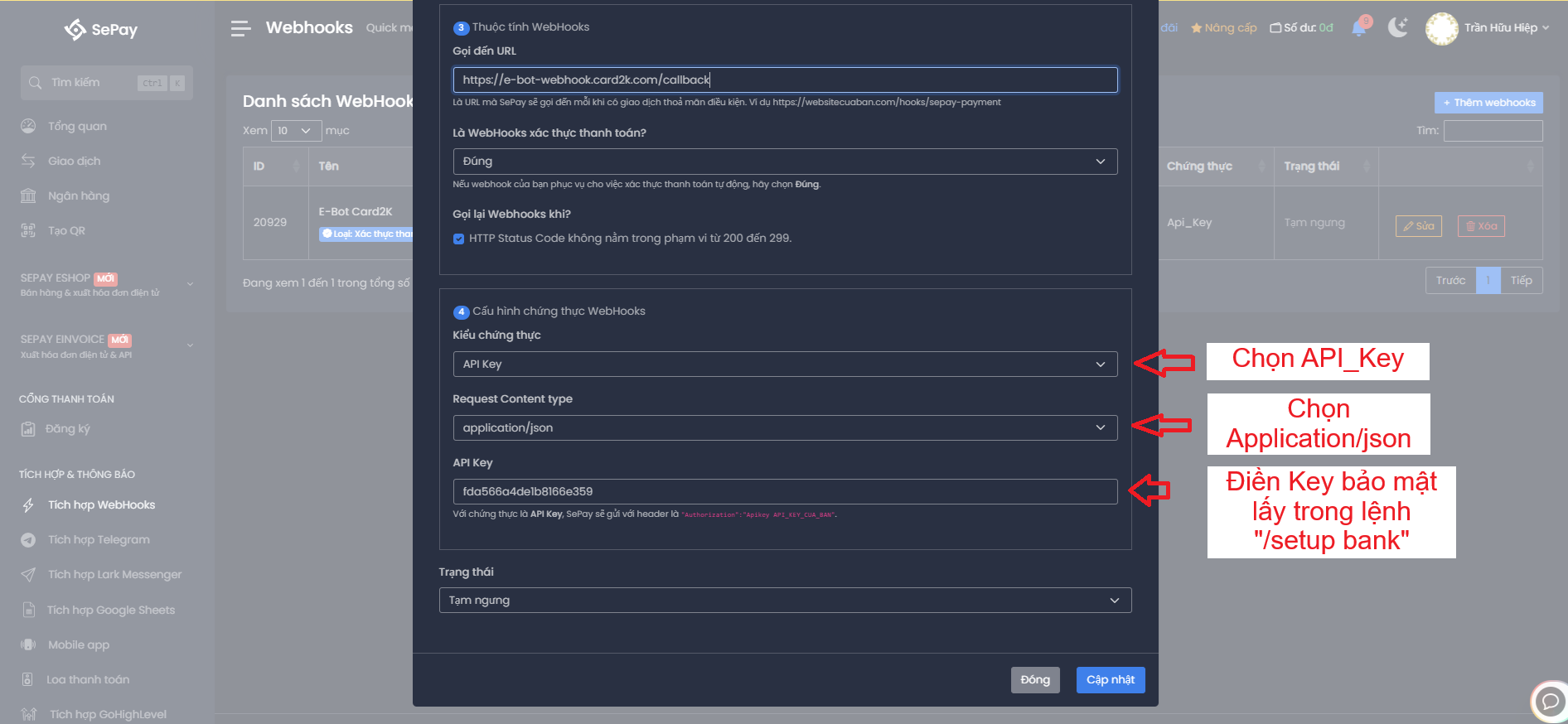Click the Đóng button
Screen dimensions: 1568x724
point(1034,680)
